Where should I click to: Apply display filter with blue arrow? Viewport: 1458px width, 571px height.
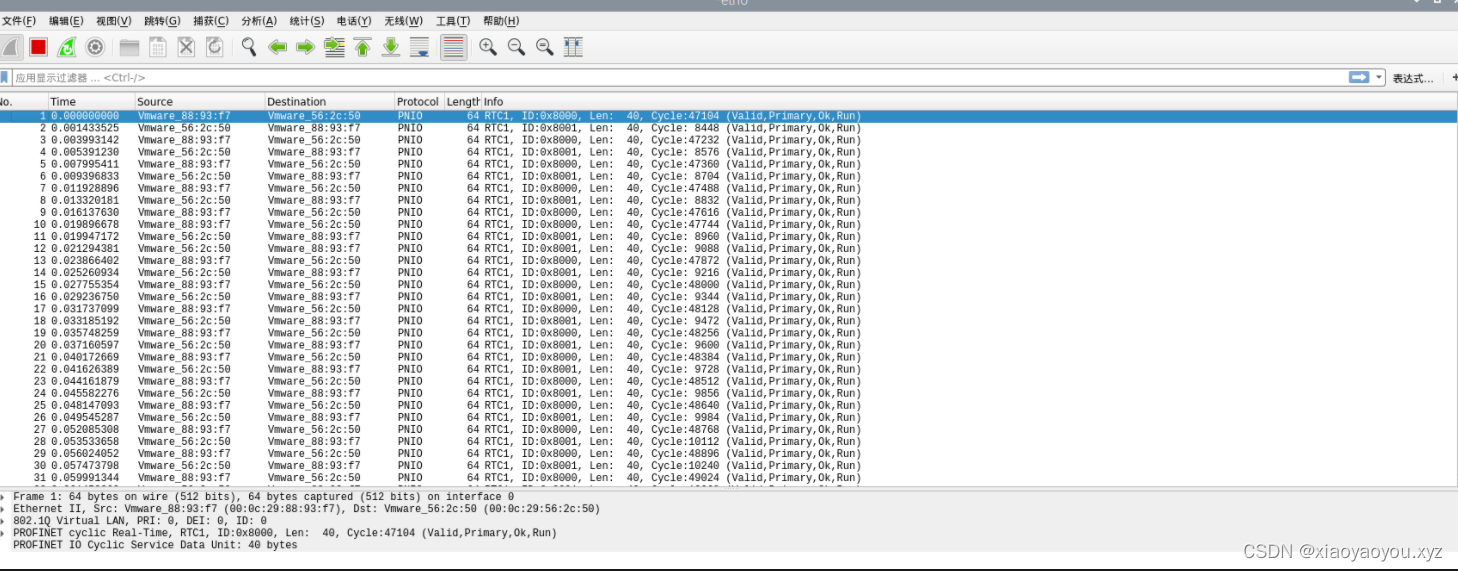point(1359,77)
